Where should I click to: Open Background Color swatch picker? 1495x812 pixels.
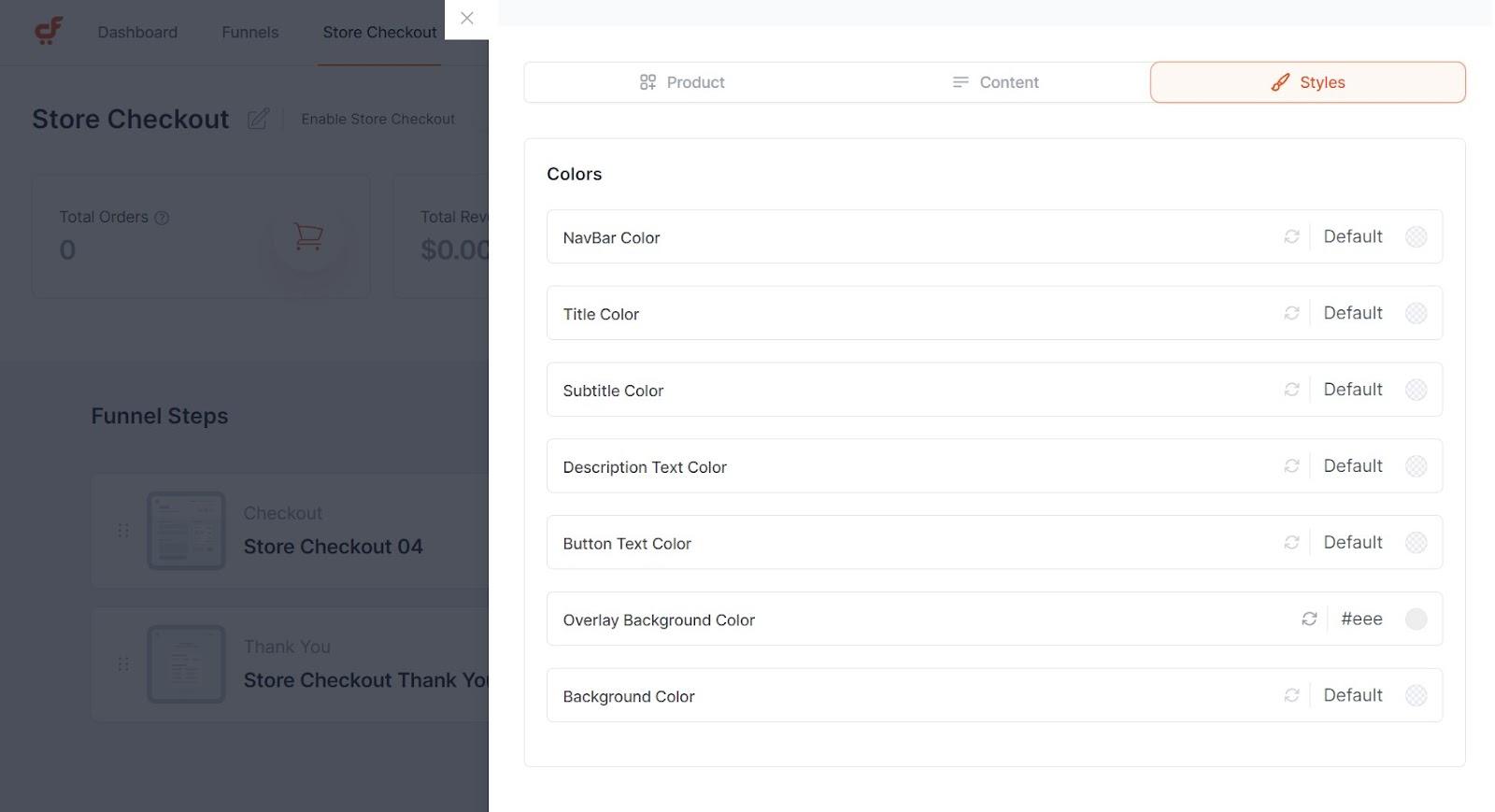click(1417, 695)
